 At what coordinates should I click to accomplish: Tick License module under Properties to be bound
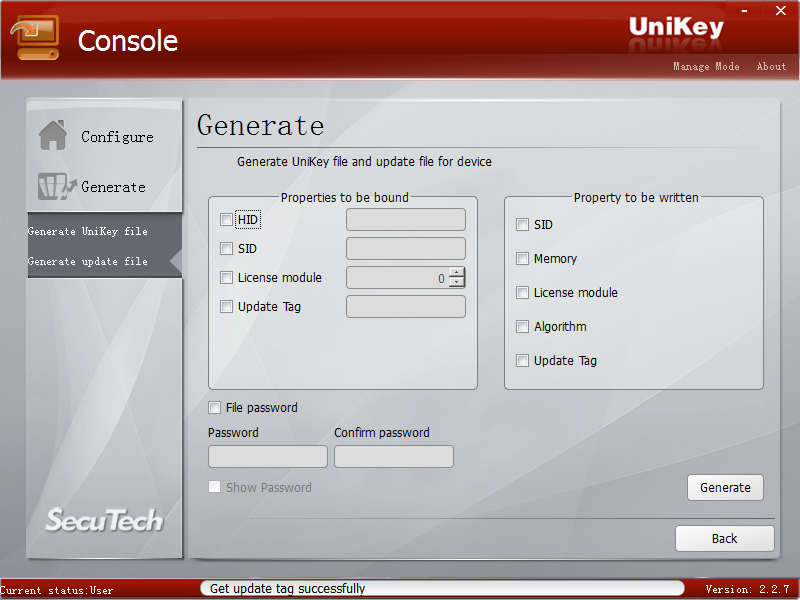(x=226, y=278)
